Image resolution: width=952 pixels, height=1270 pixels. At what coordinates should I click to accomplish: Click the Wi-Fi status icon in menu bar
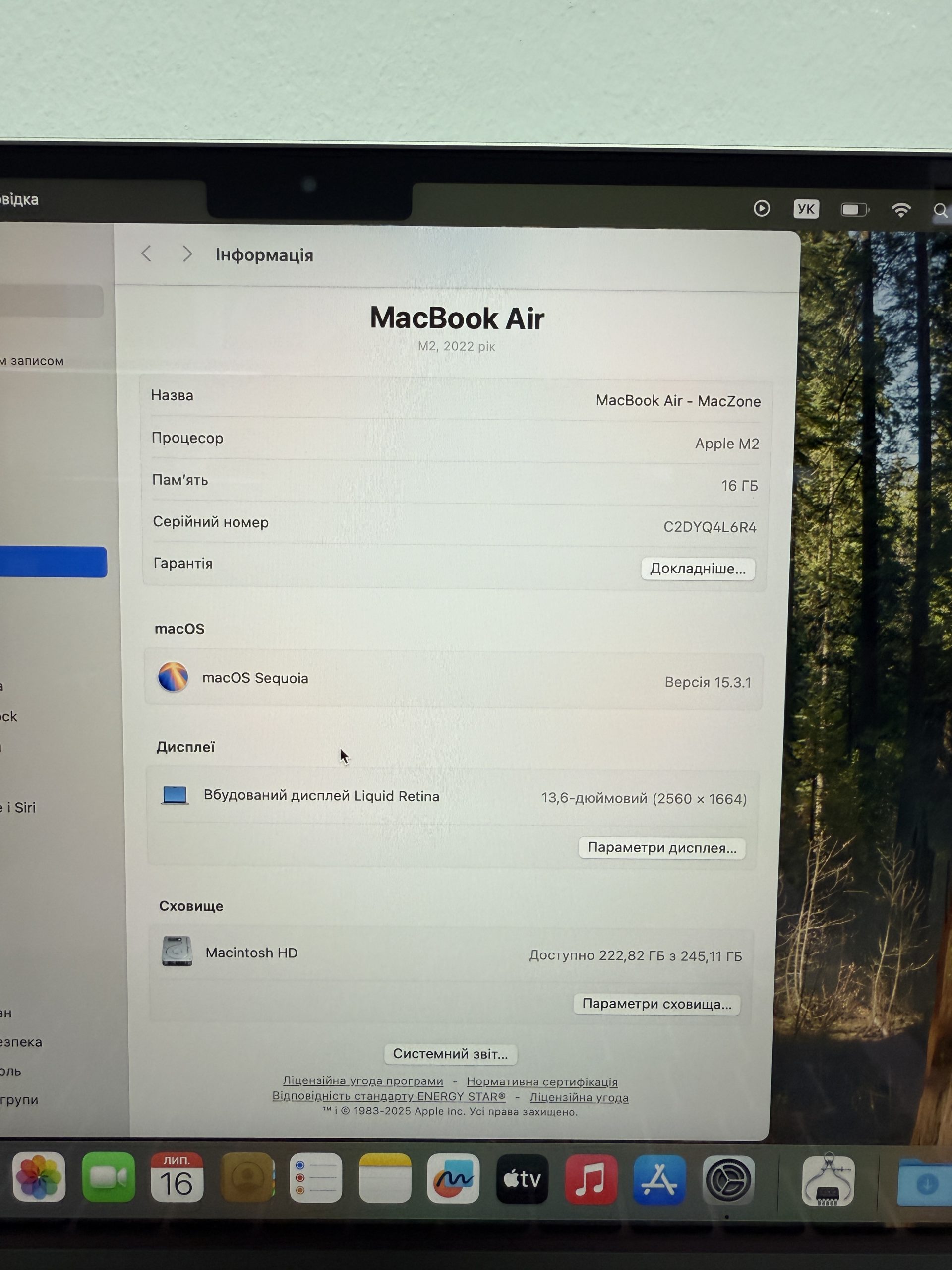(901, 209)
